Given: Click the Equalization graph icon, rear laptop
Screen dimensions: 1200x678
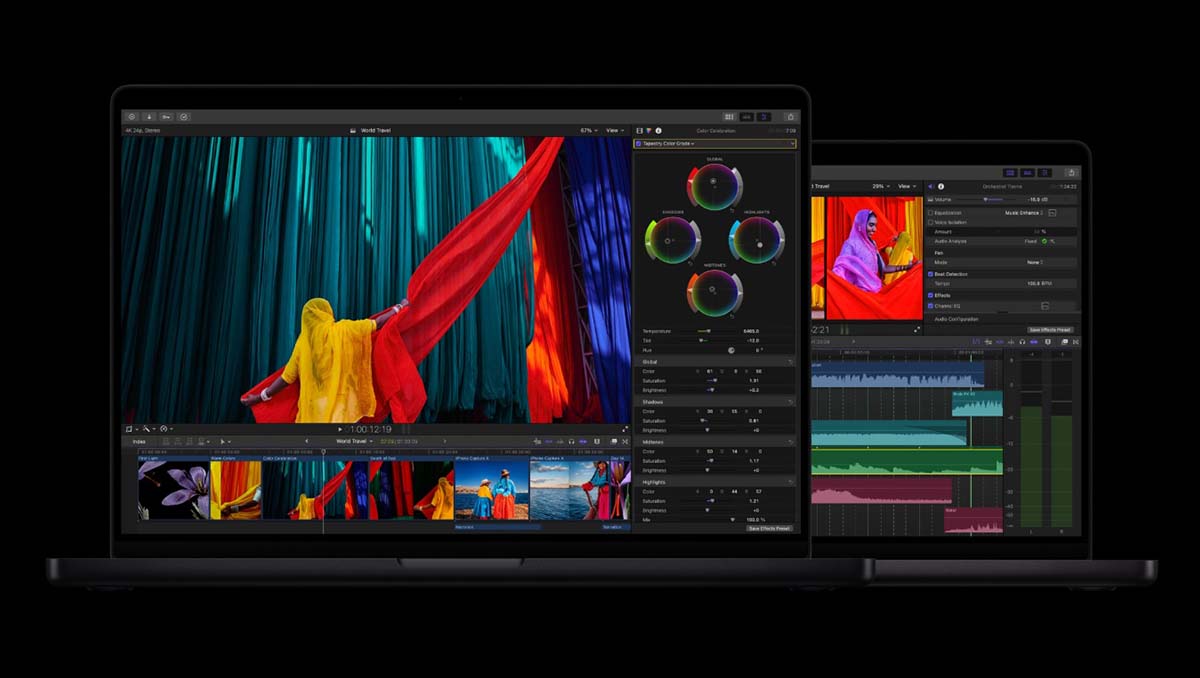Looking at the screenshot, I should click(x=1052, y=213).
